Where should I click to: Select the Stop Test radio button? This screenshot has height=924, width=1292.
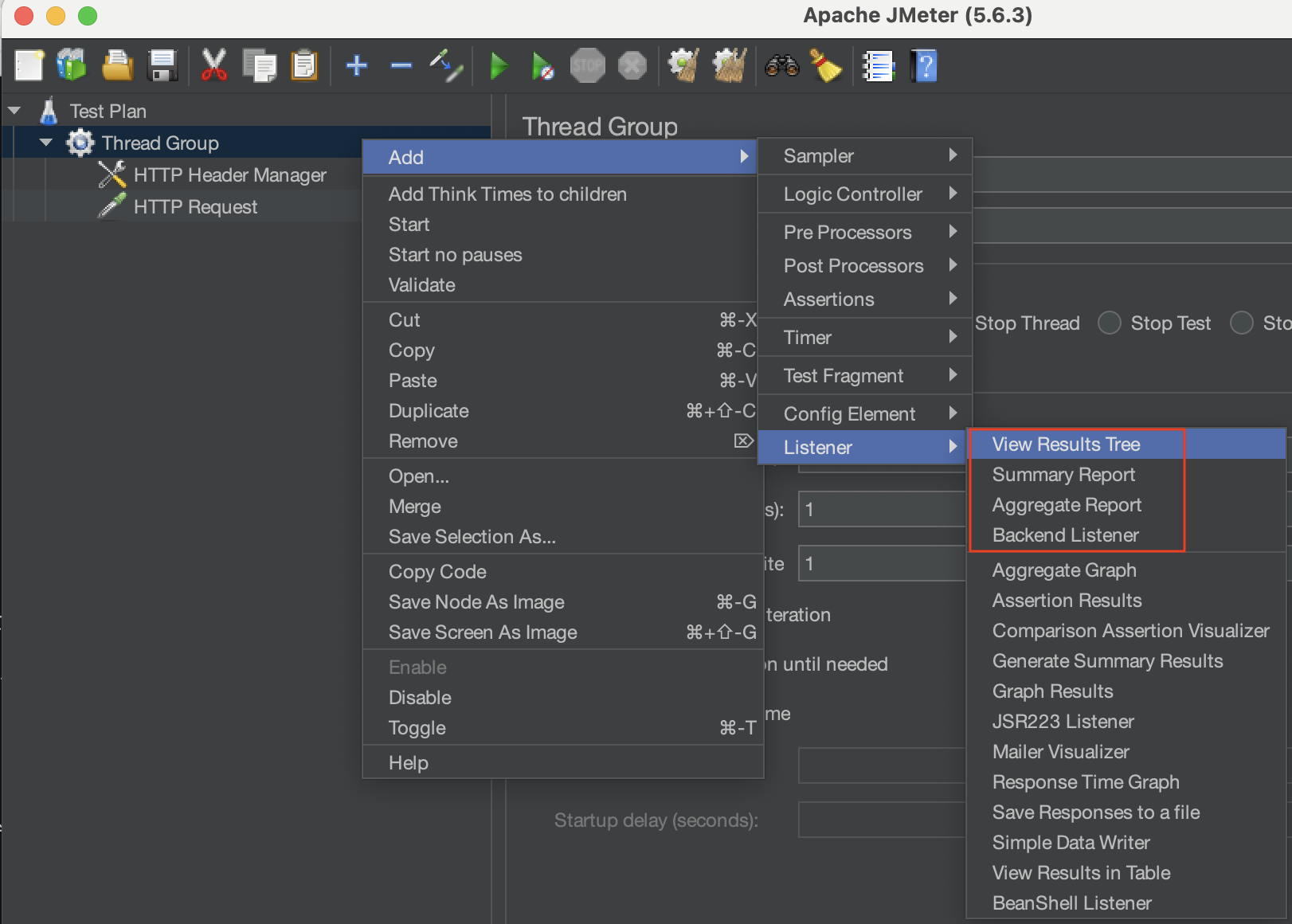(1110, 323)
